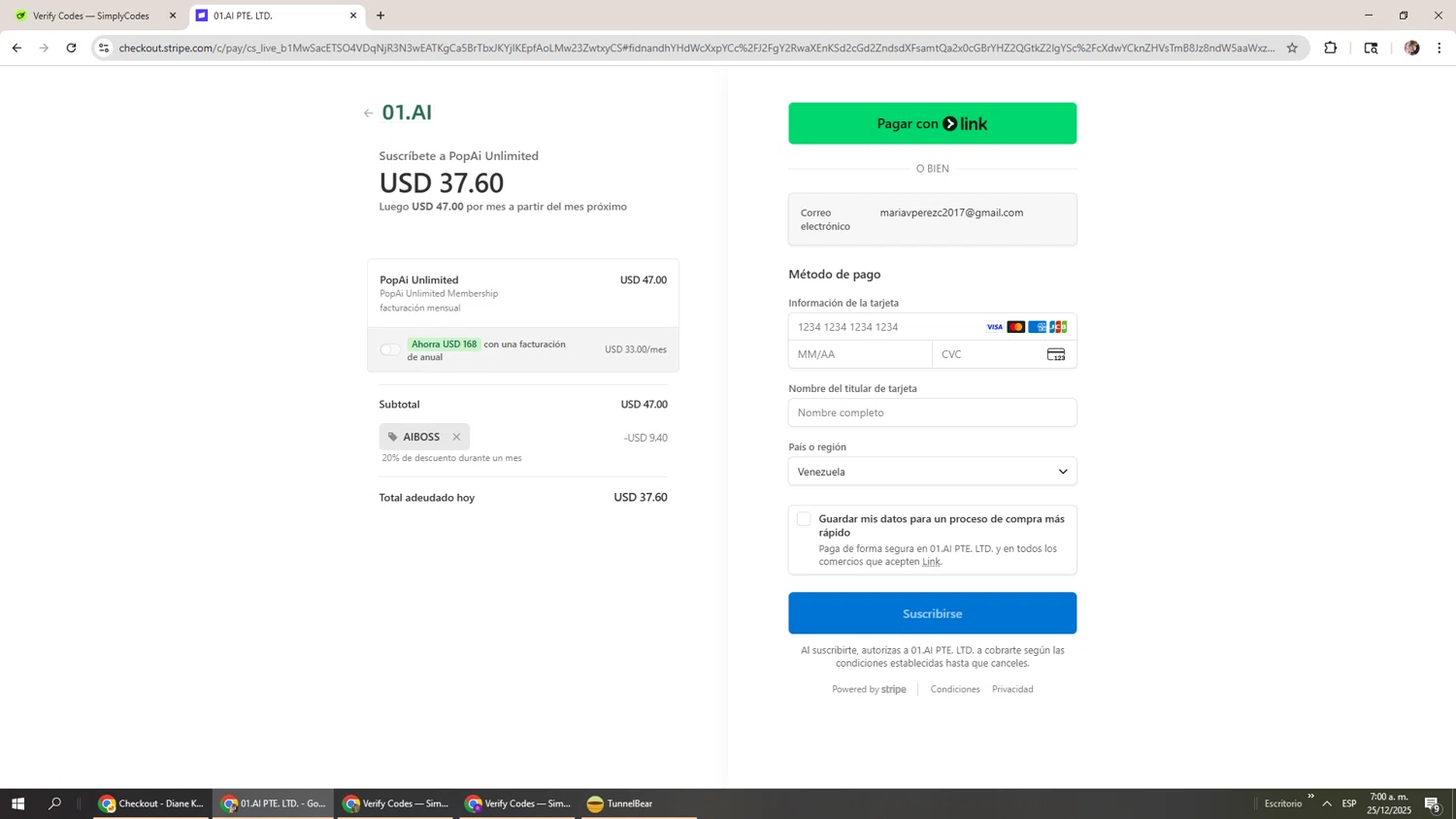Click the Total adeudado hoy label
This screenshot has height=819, width=1456.
coord(427,498)
